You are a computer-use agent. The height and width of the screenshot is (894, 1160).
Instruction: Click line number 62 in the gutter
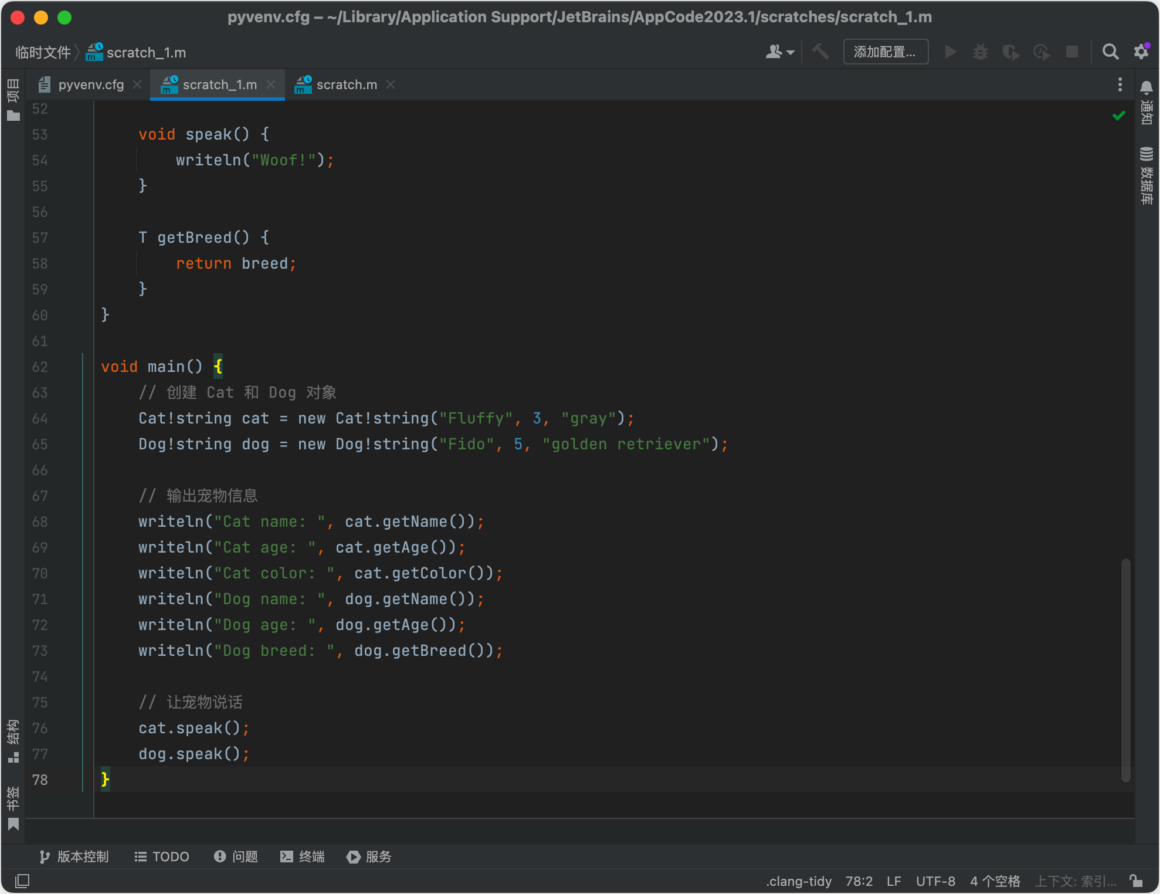[x=40, y=367]
